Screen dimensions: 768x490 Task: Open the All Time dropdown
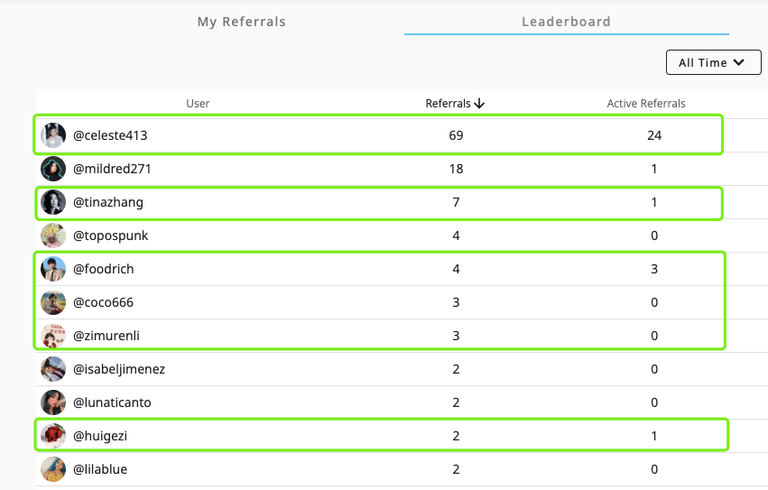pyautogui.click(x=714, y=62)
